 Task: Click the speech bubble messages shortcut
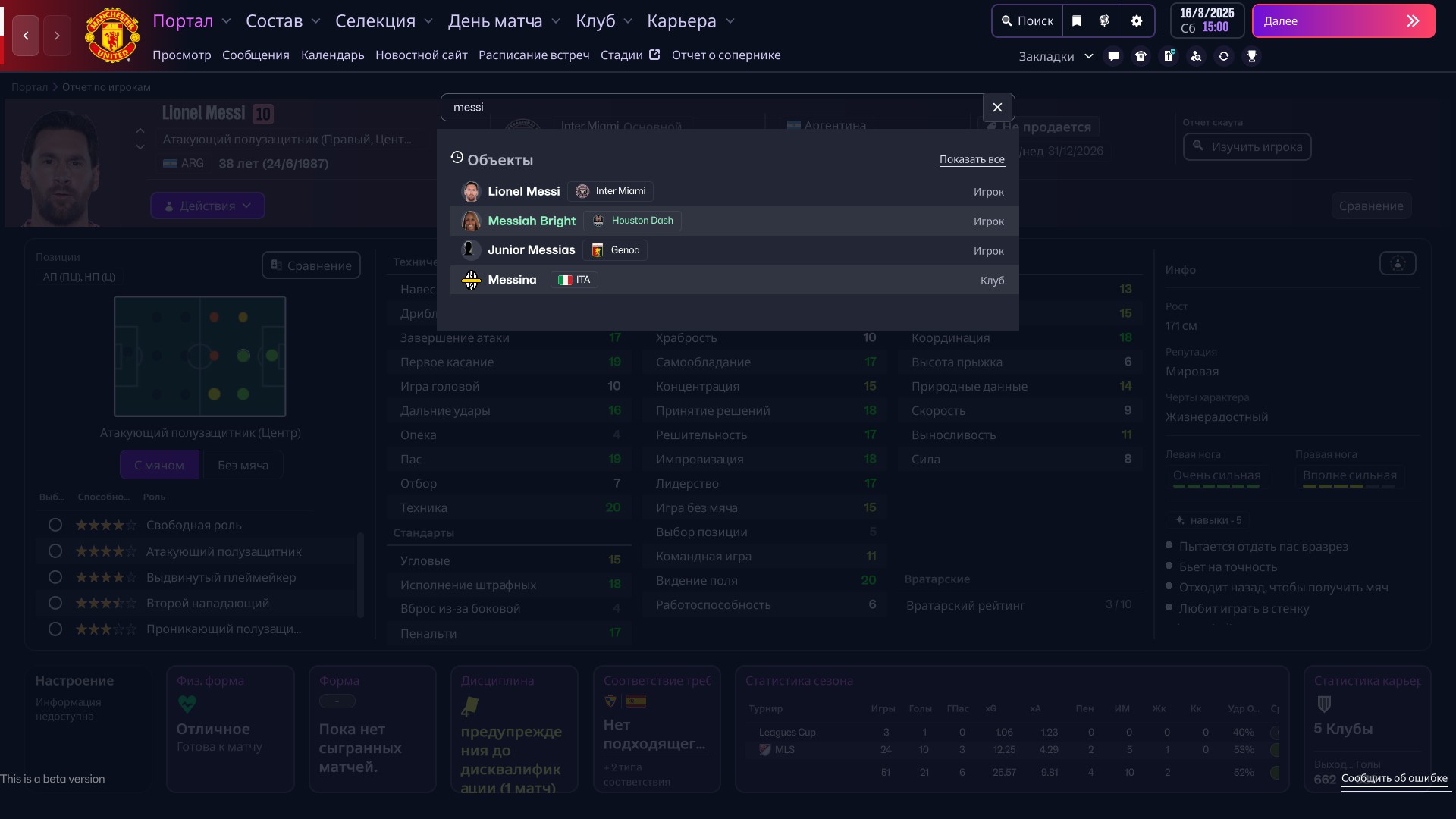(1113, 56)
